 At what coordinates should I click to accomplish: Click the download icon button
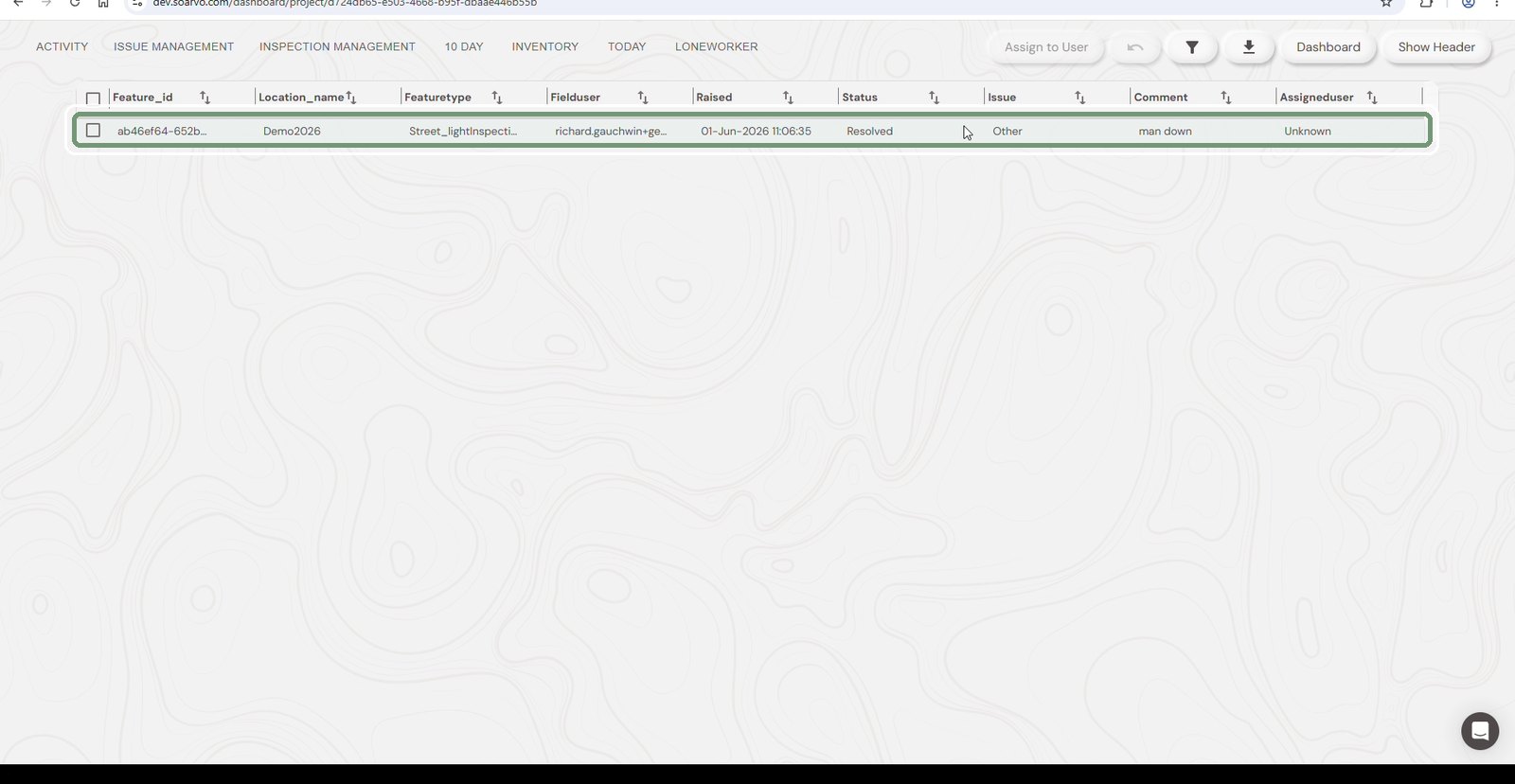tap(1249, 47)
